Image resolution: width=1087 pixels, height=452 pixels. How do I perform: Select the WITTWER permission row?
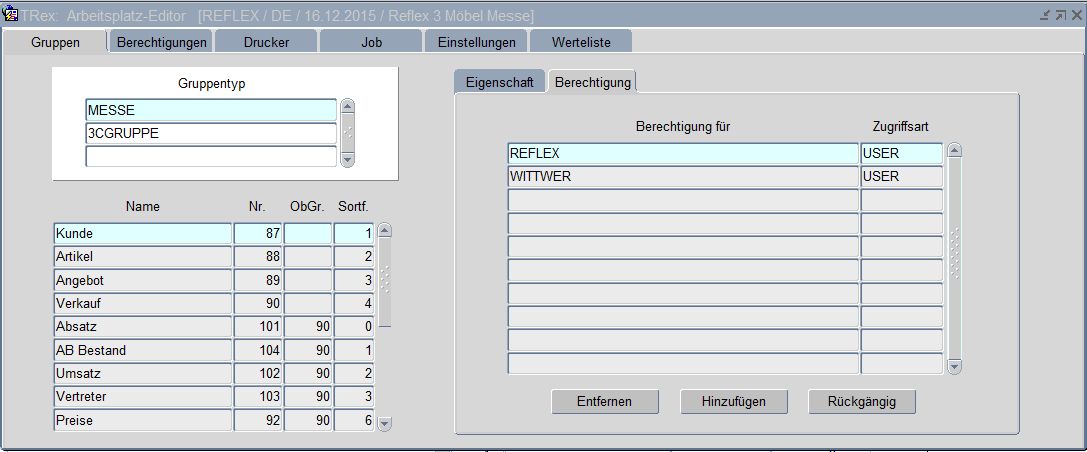pos(683,177)
